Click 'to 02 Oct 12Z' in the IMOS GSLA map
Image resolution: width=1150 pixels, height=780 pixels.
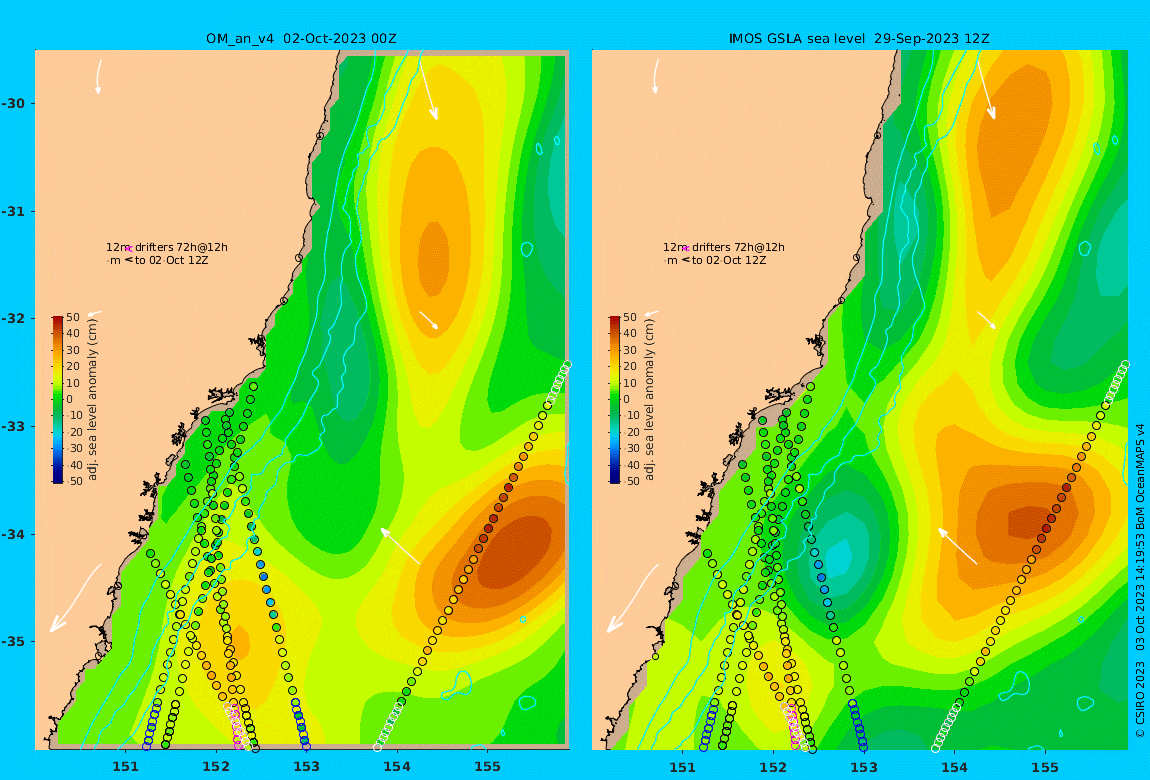coord(729,260)
